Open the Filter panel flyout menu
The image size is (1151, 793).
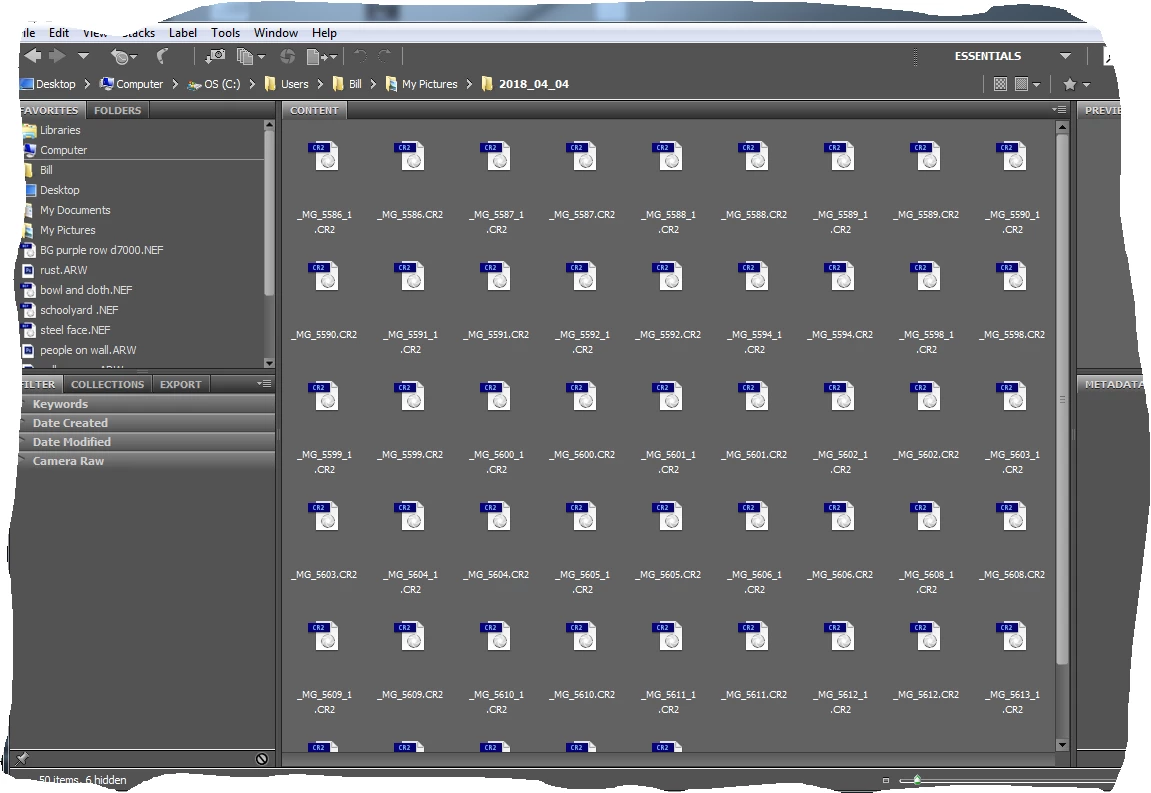pyautogui.click(x=264, y=383)
